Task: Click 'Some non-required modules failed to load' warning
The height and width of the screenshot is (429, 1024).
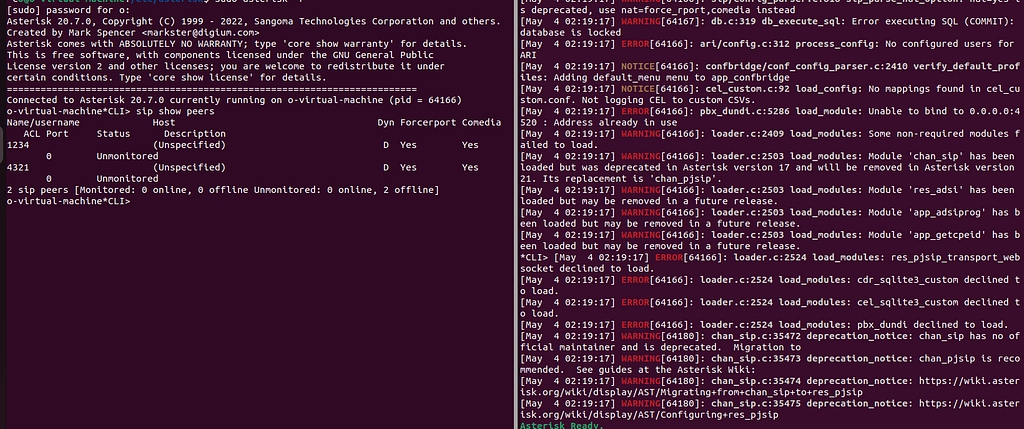Action: tap(771, 139)
